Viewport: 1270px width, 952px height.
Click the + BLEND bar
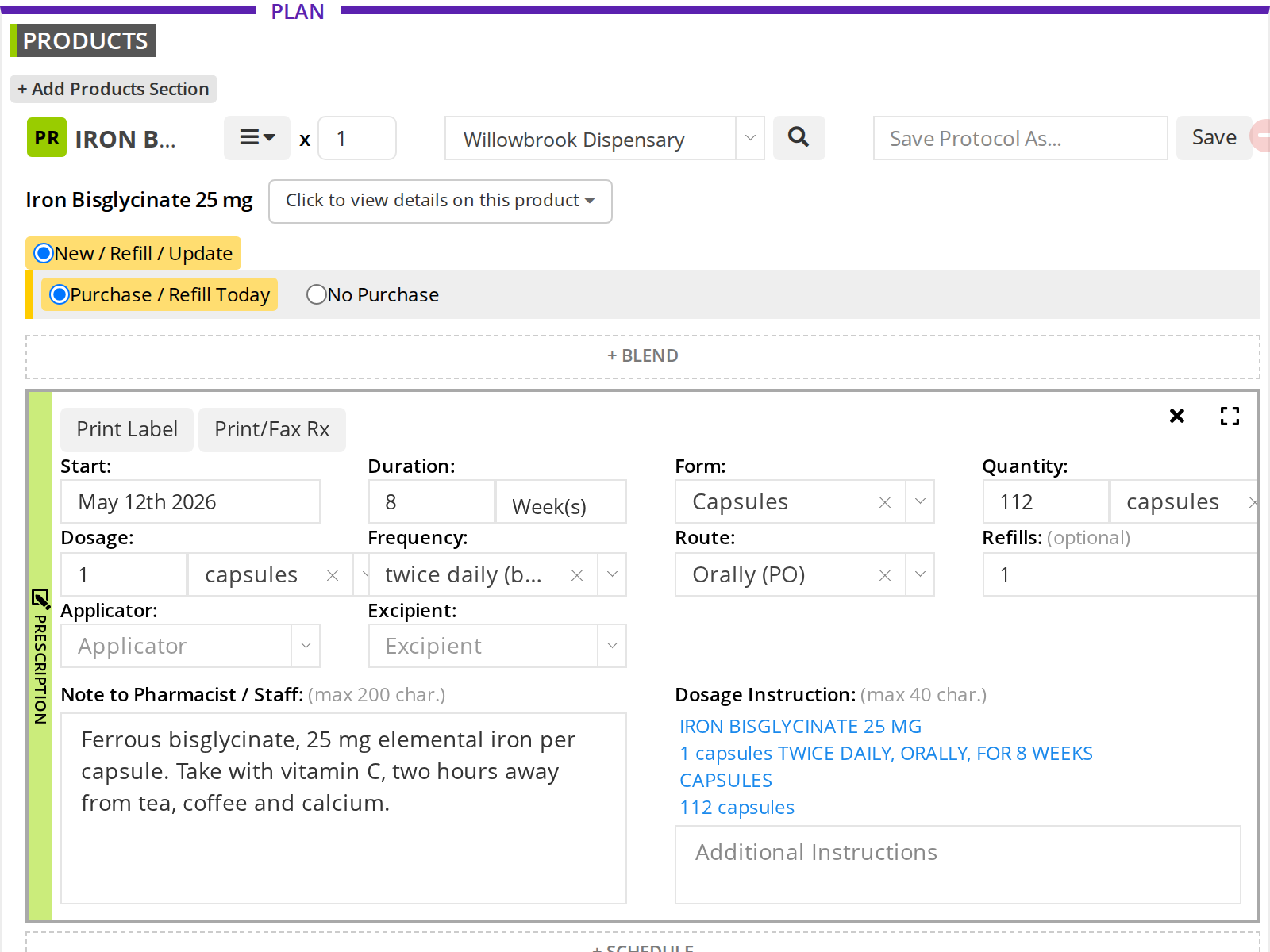[643, 356]
